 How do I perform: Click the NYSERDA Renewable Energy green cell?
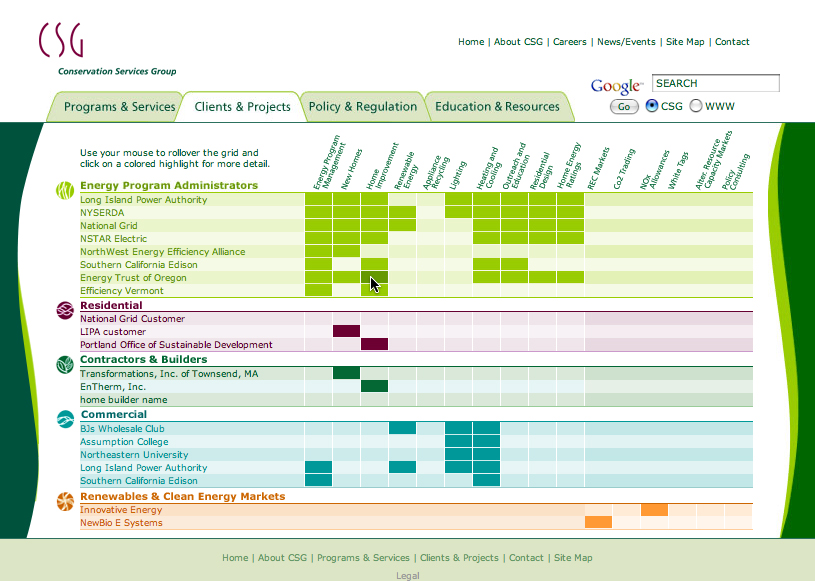(x=402, y=212)
